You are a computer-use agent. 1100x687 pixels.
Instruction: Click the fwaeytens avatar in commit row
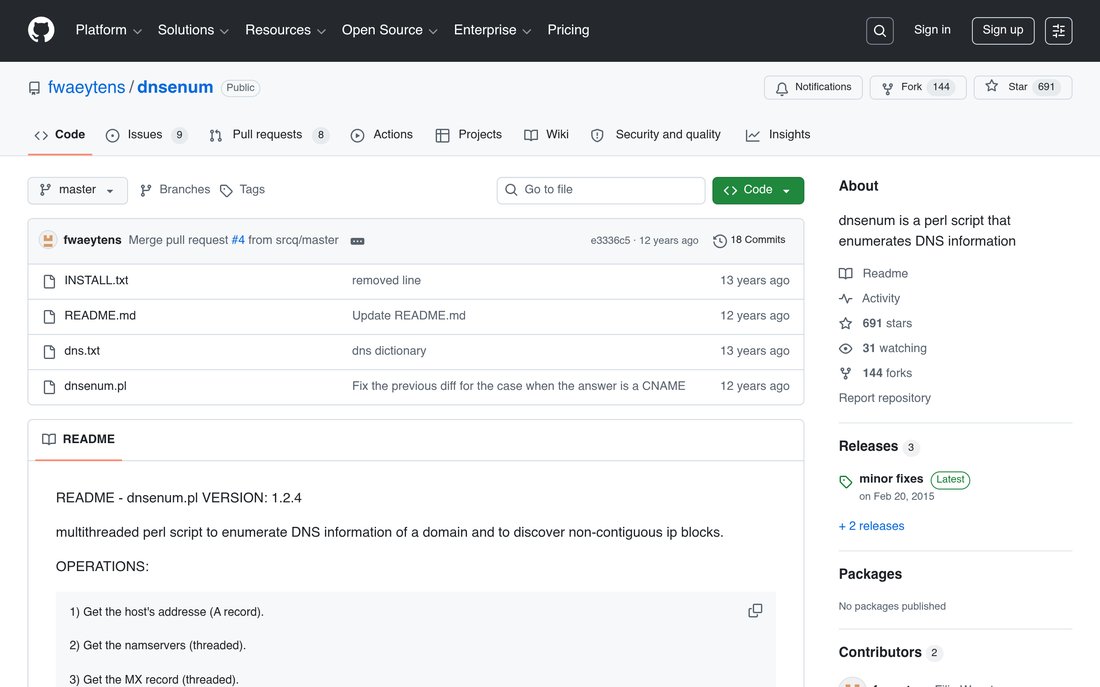[48, 240]
